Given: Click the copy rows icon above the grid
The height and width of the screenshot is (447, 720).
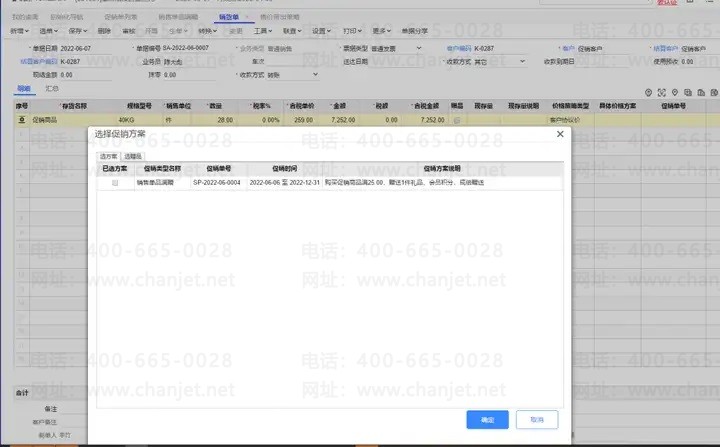Looking at the screenshot, I should [688, 92].
